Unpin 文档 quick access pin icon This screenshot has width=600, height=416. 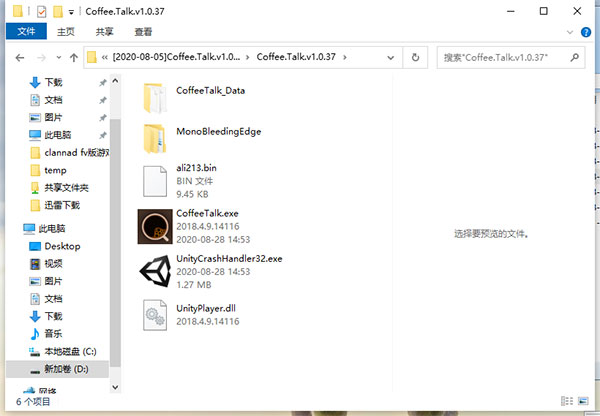103,100
